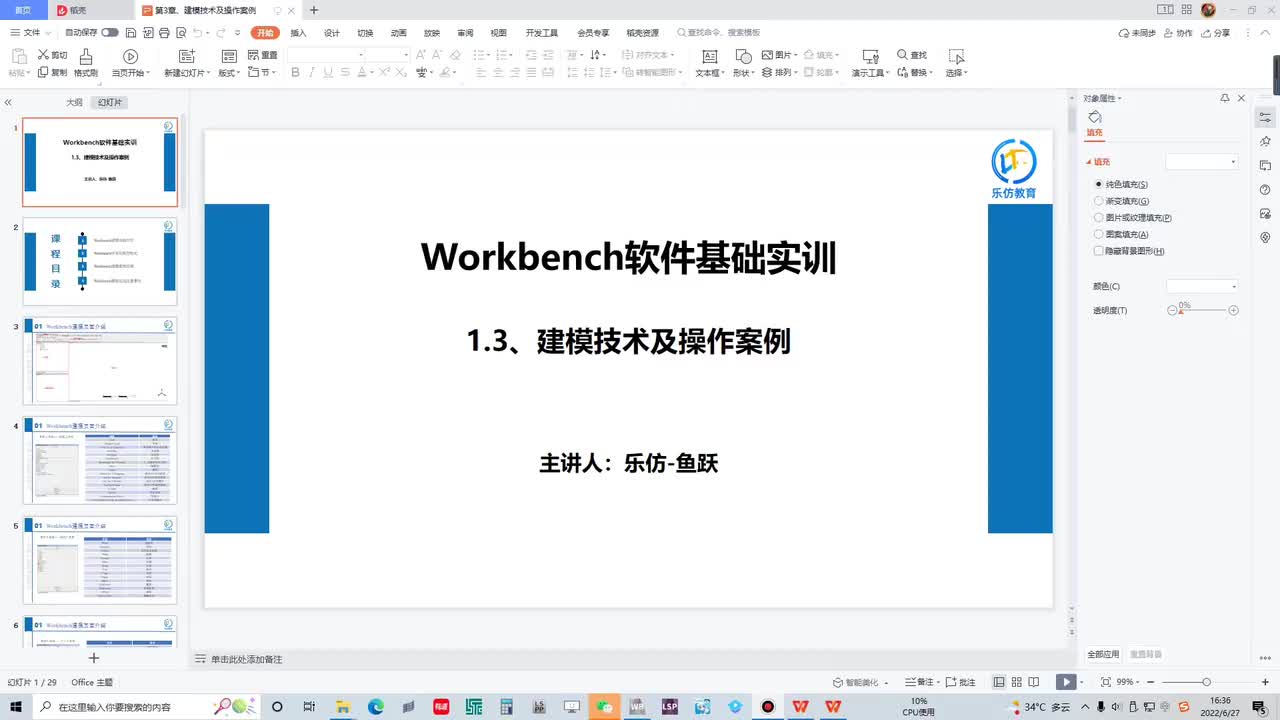Screen dimensions: 1280x720
Task: Click the Share (分享) button
Action: (1216, 33)
